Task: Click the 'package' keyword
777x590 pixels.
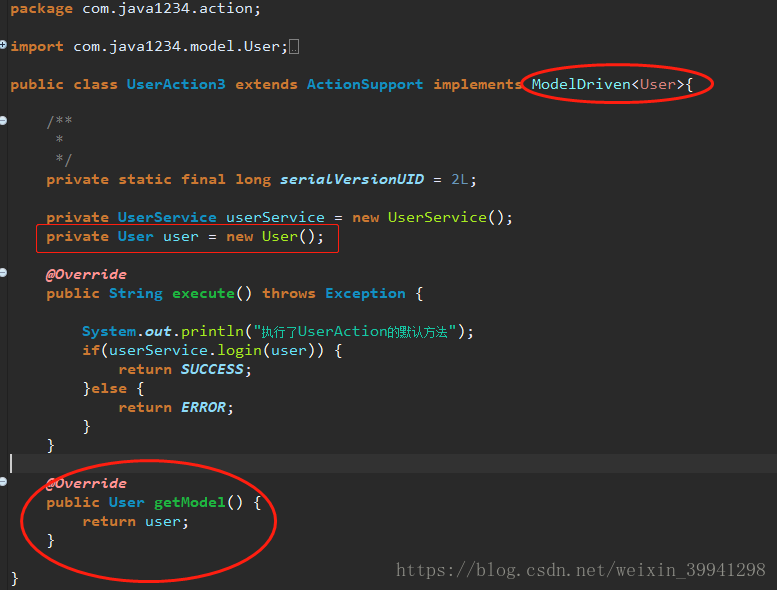Action: pyautogui.click(x=41, y=9)
